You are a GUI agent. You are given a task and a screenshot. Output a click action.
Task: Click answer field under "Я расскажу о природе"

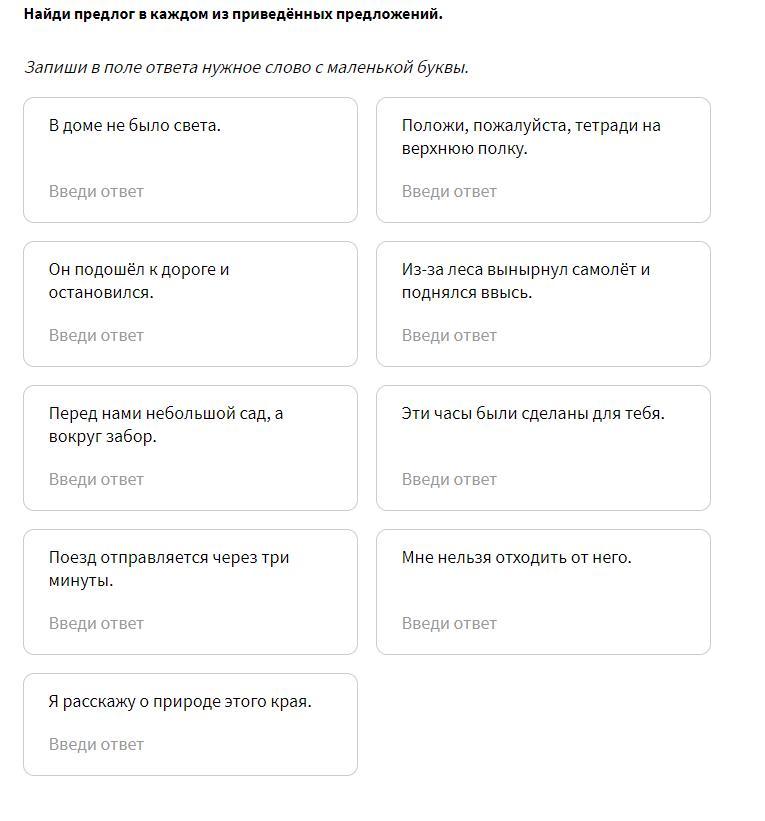[x=190, y=744]
